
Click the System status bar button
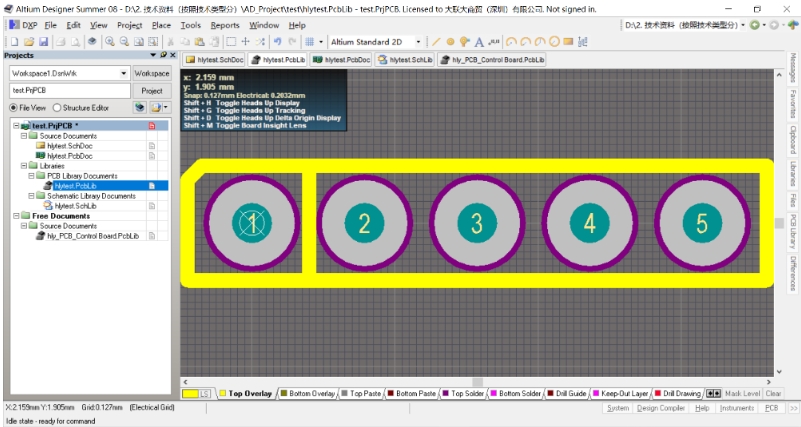pos(618,408)
